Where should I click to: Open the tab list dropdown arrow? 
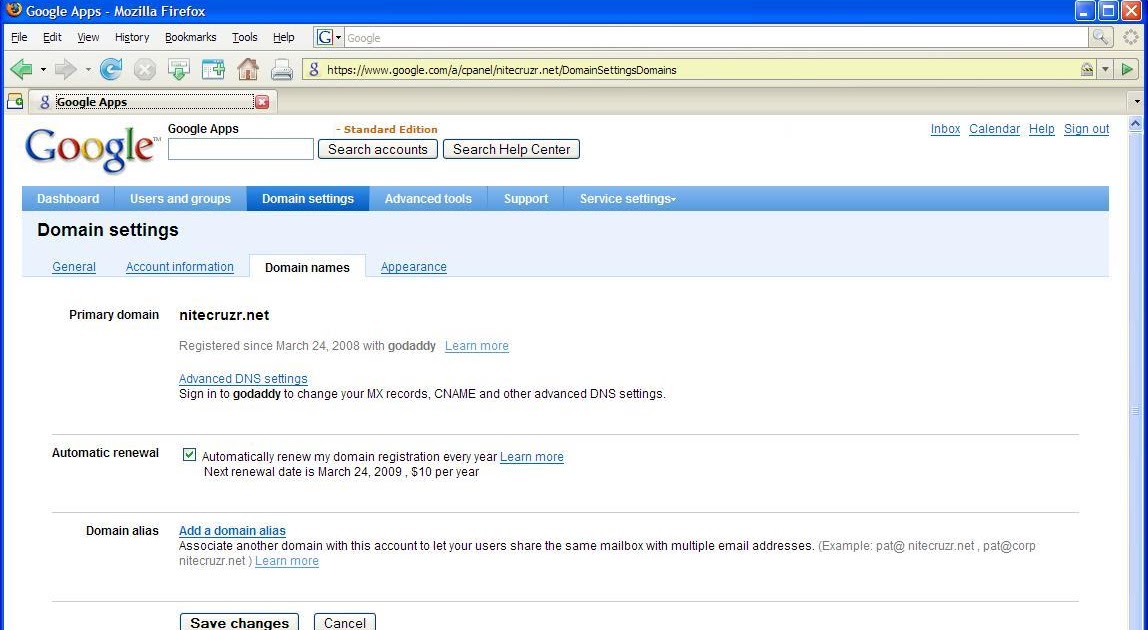[x=1137, y=101]
